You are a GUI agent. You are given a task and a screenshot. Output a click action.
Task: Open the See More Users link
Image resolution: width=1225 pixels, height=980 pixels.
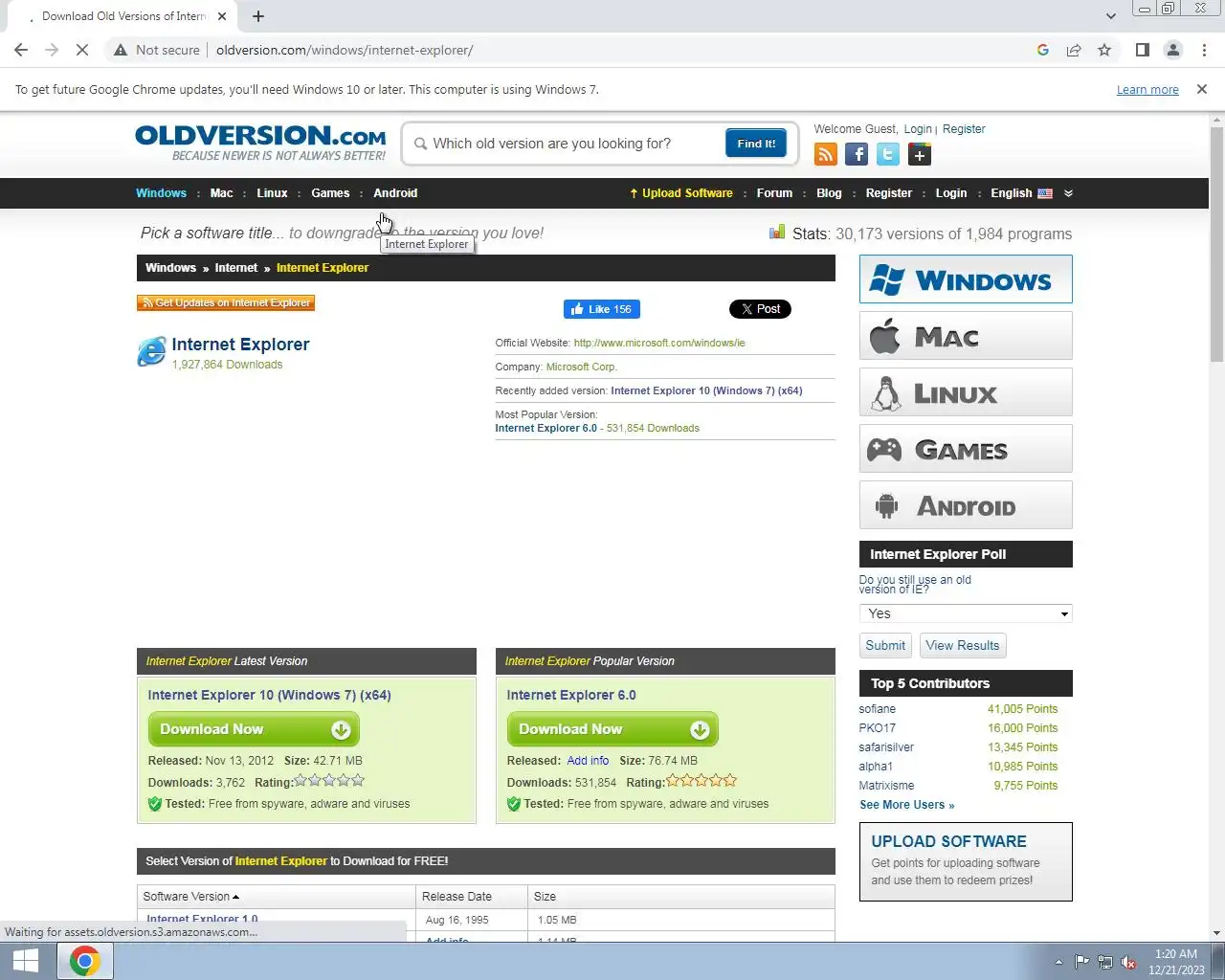906,805
